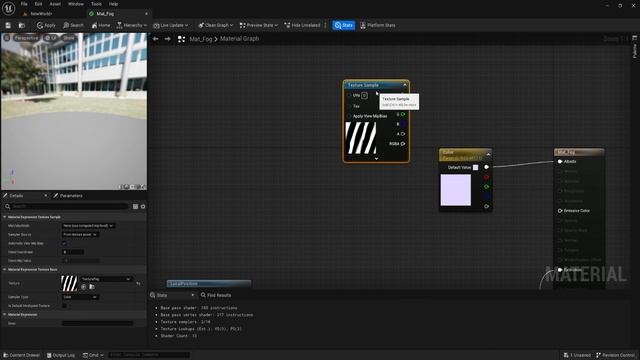Collapse the Texture Sample node

pos(405,85)
